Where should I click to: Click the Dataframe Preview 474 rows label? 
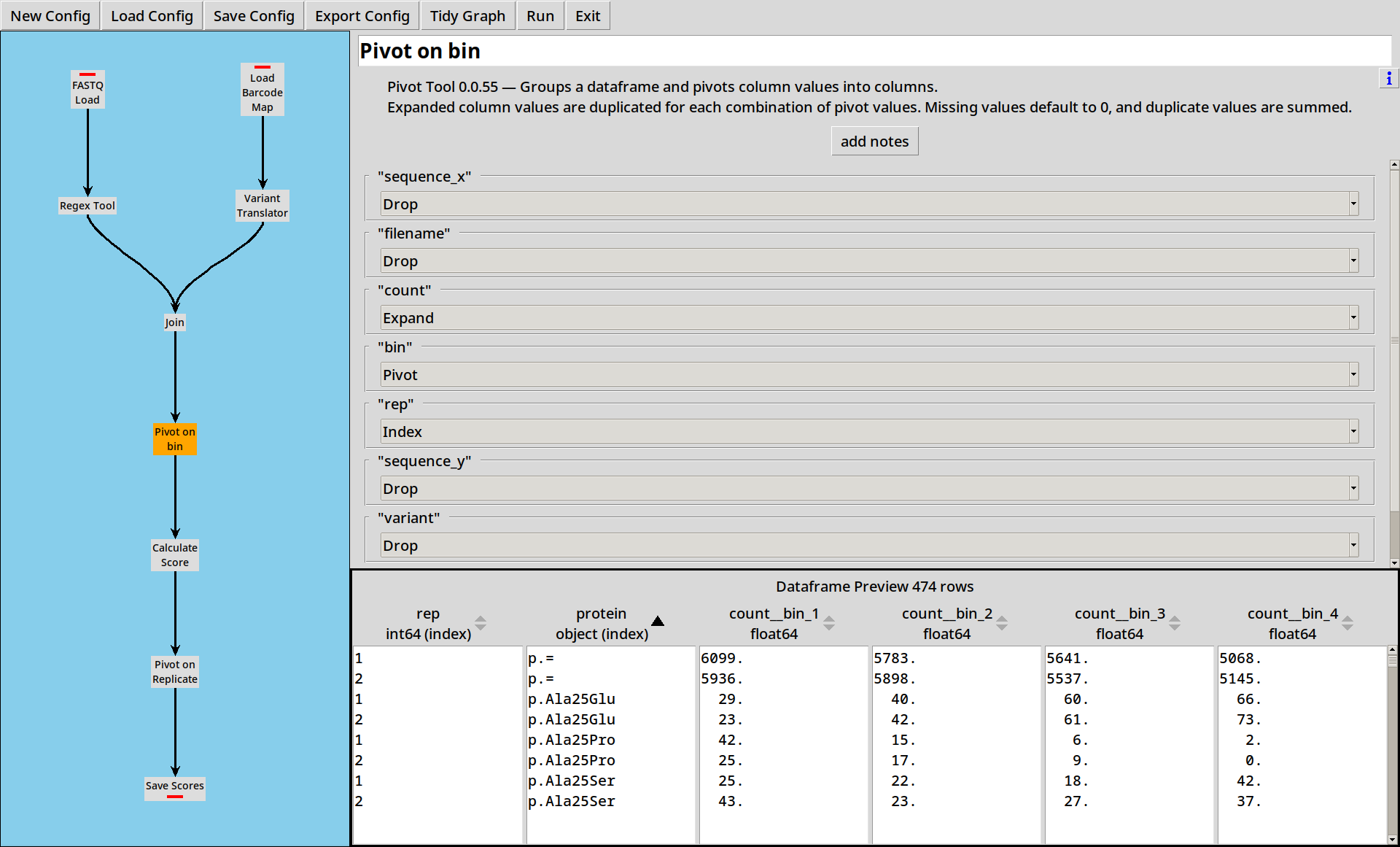874,587
